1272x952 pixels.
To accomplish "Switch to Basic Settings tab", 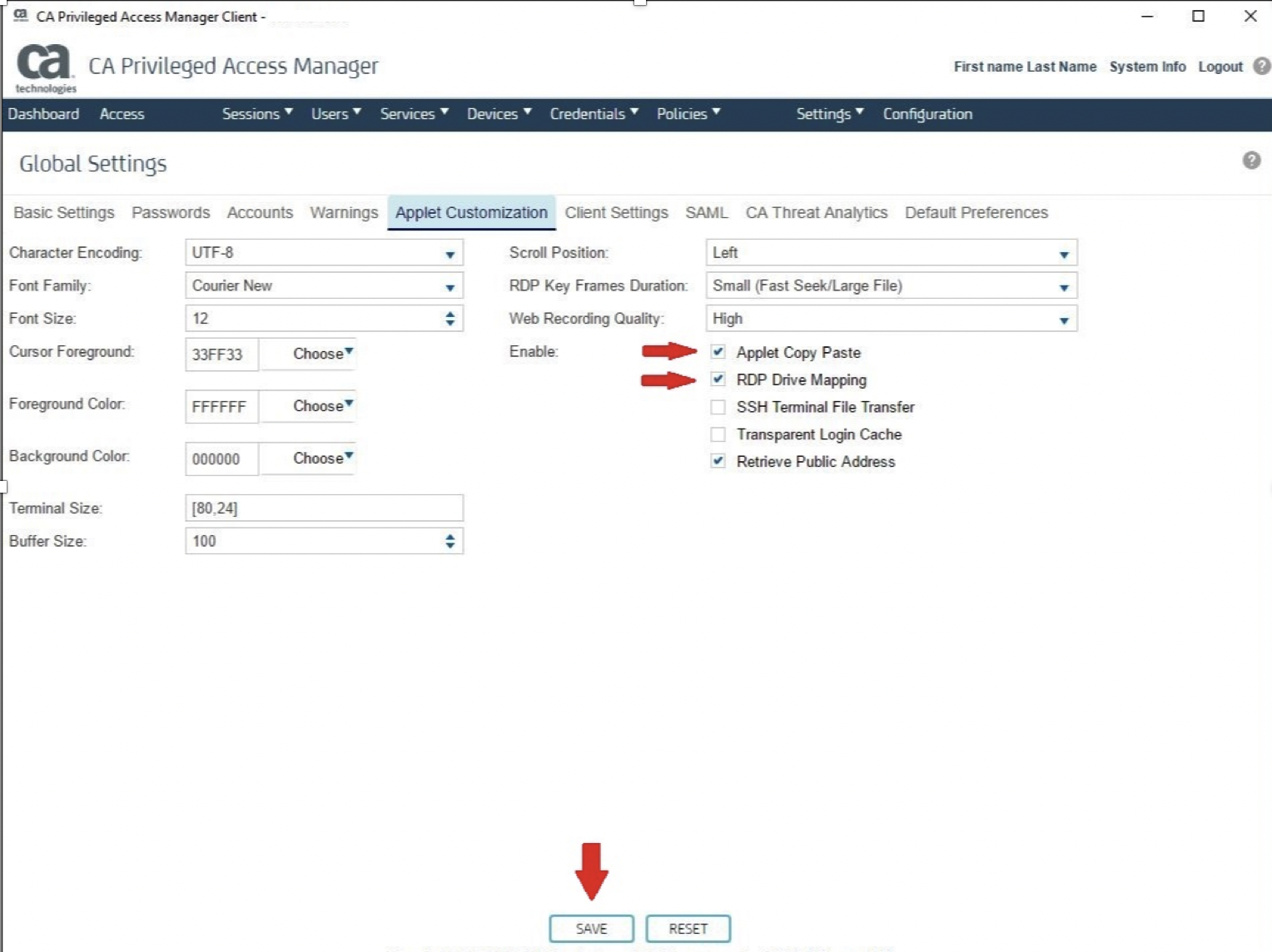I will coord(64,213).
